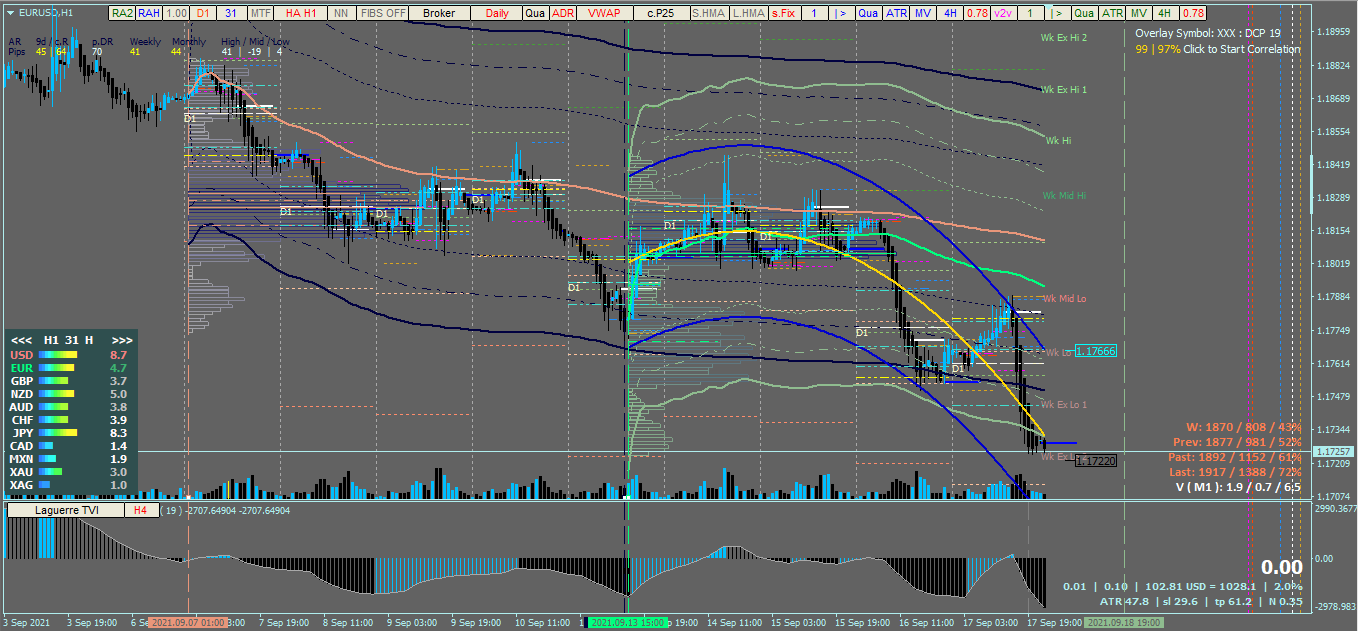Viewport: 1359px width, 631px height.
Task: Click the black Qua button beside Daily
Action: [x=535, y=13]
